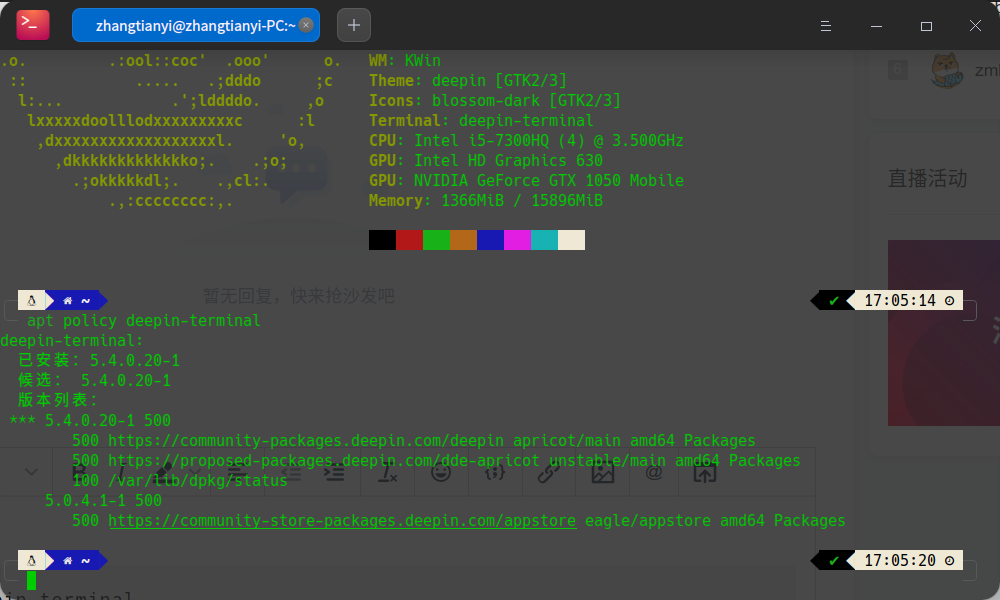Click the '直播活动' heading in background page

(927, 179)
